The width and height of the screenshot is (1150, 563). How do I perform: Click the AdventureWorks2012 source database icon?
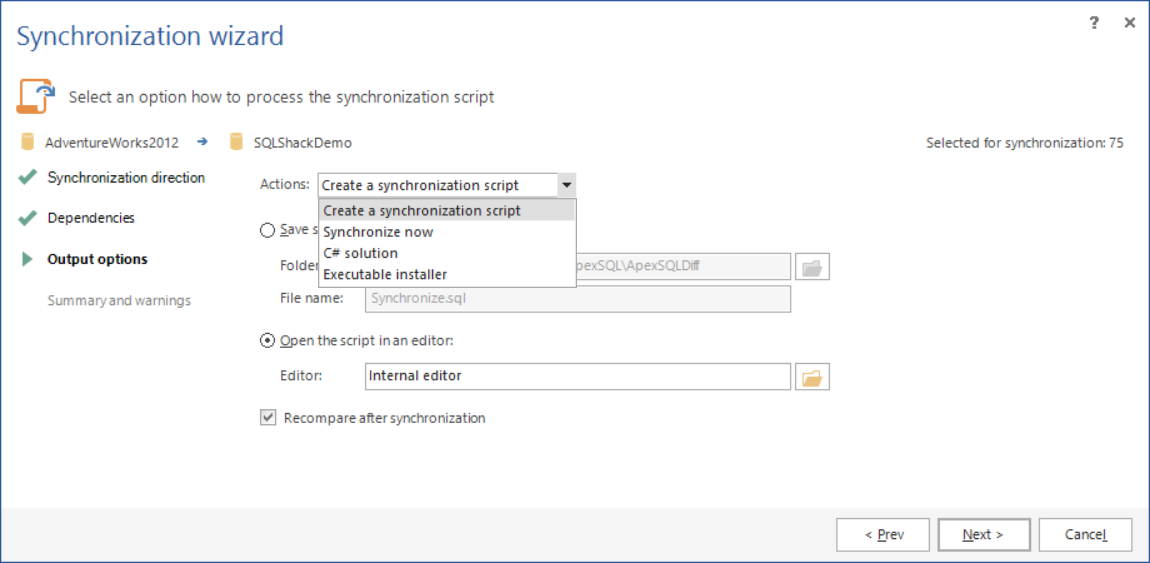[28, 142]
